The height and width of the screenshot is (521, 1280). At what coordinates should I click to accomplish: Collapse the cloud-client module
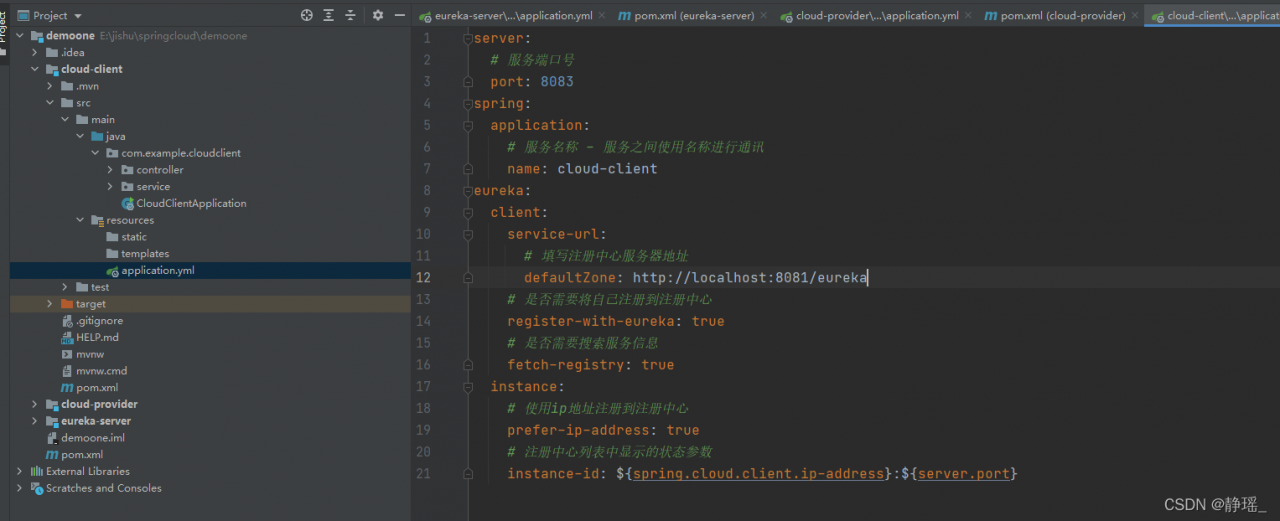[35, 69]
